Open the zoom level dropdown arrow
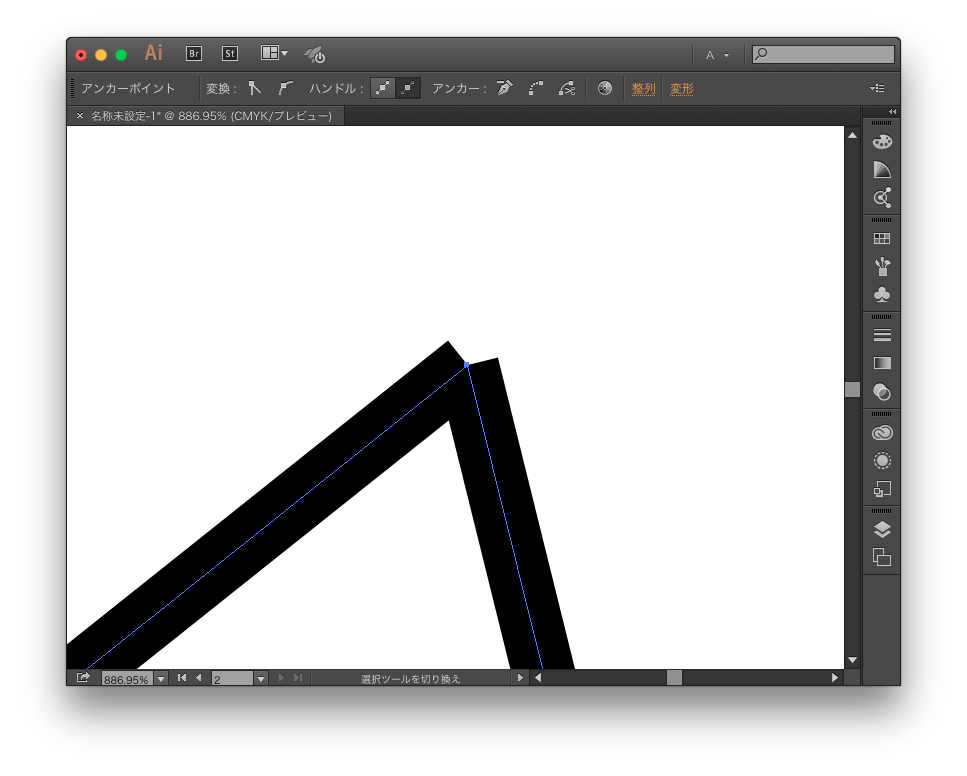This screenshot has width=967, height=776. tap(161, 679)
